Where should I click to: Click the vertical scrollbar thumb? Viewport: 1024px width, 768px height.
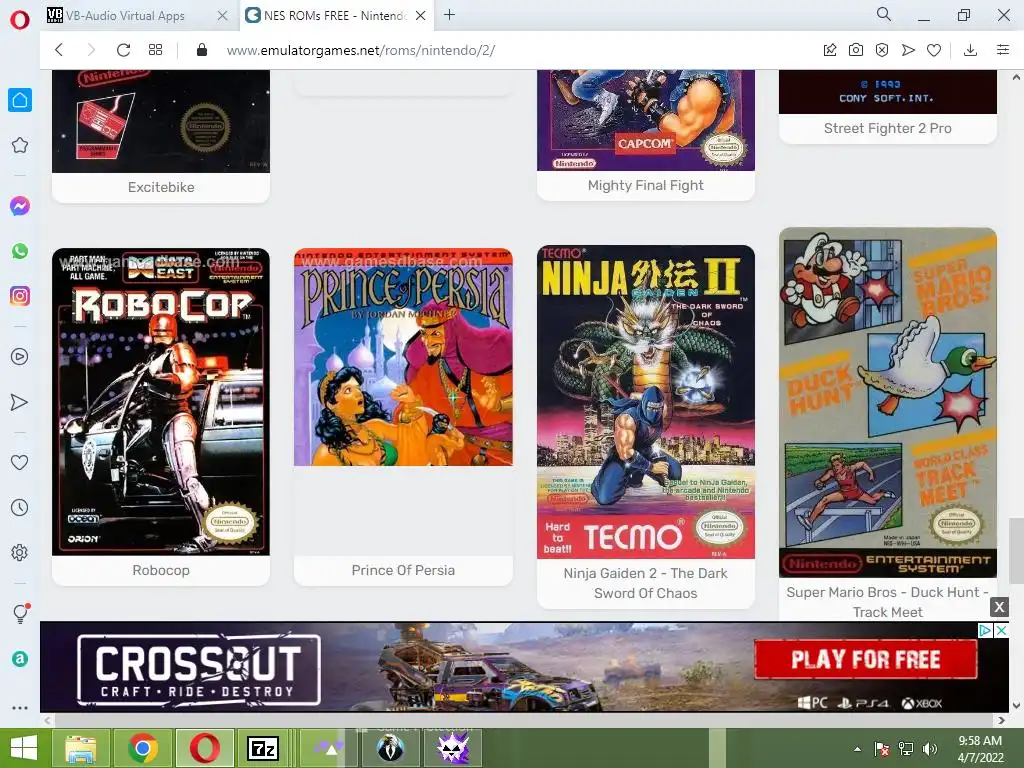[x=1016, y=551]
